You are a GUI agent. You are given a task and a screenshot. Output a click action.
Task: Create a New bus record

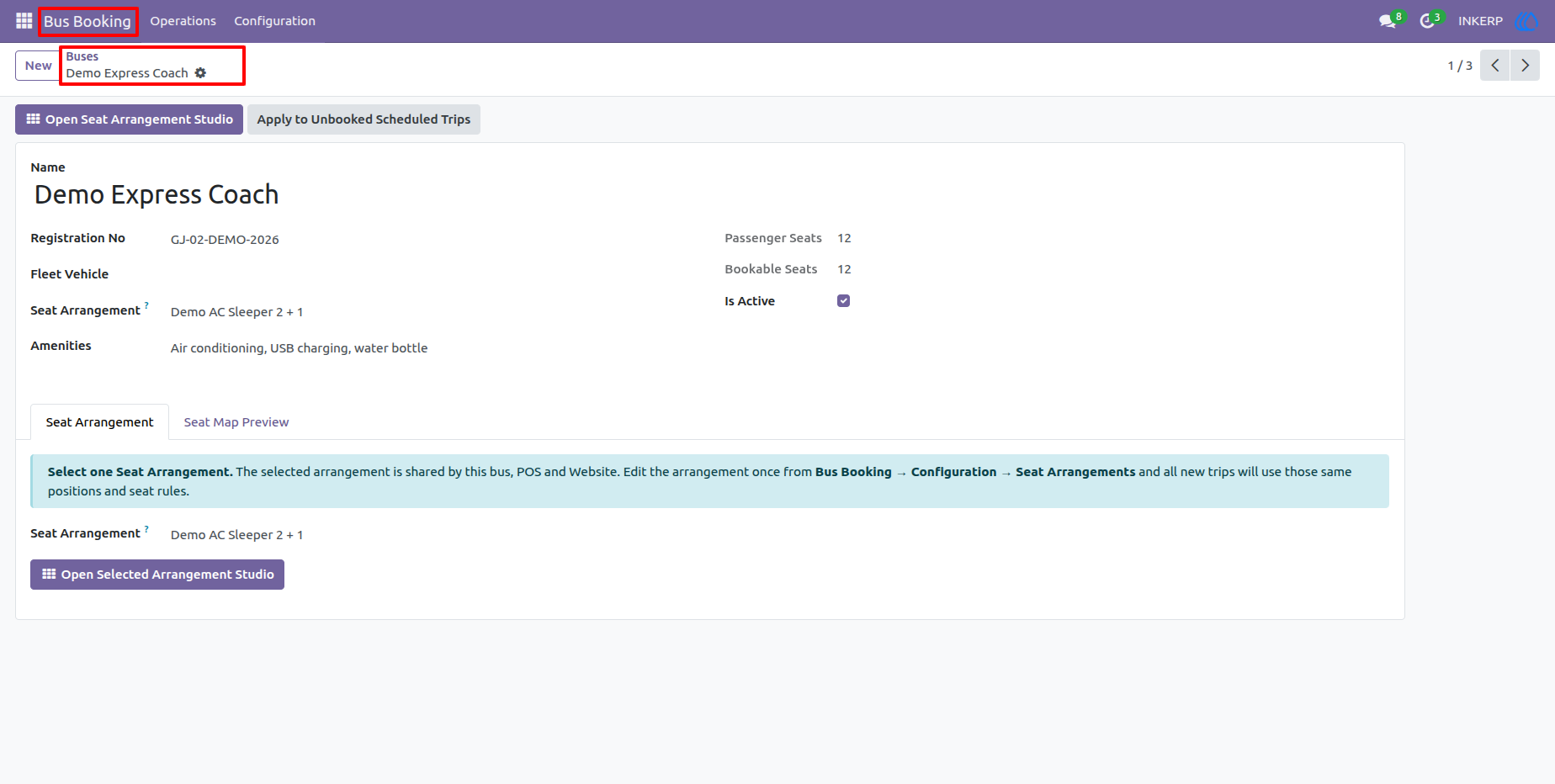click(x=38, y=66)
